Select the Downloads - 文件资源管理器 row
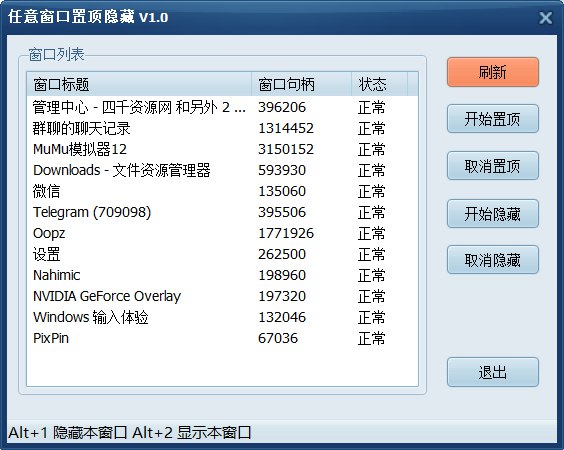The image size is (564, 450). pyautogui.click(x=222, y=170)
